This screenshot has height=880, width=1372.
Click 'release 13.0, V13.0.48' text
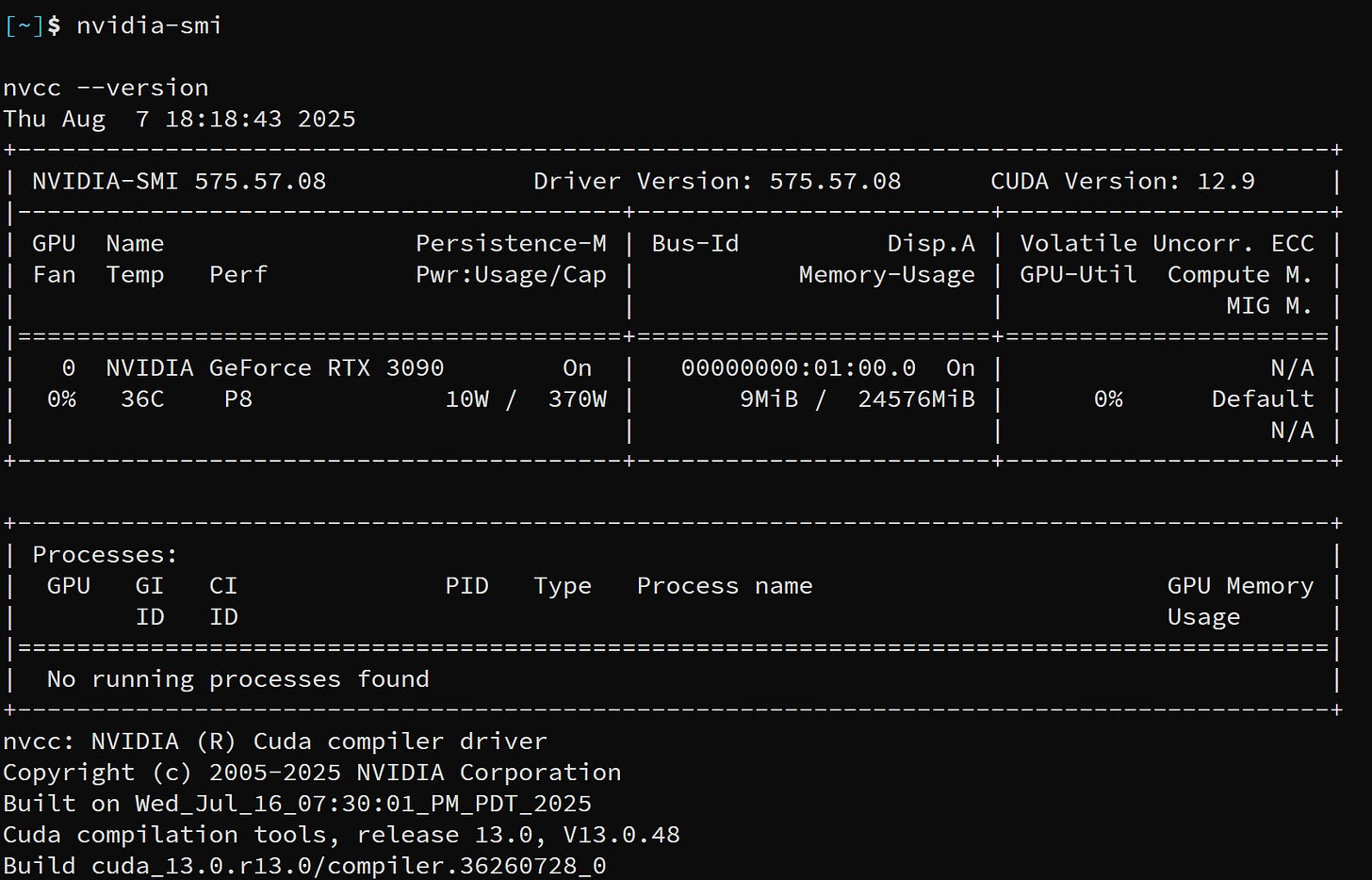(518, 834)
